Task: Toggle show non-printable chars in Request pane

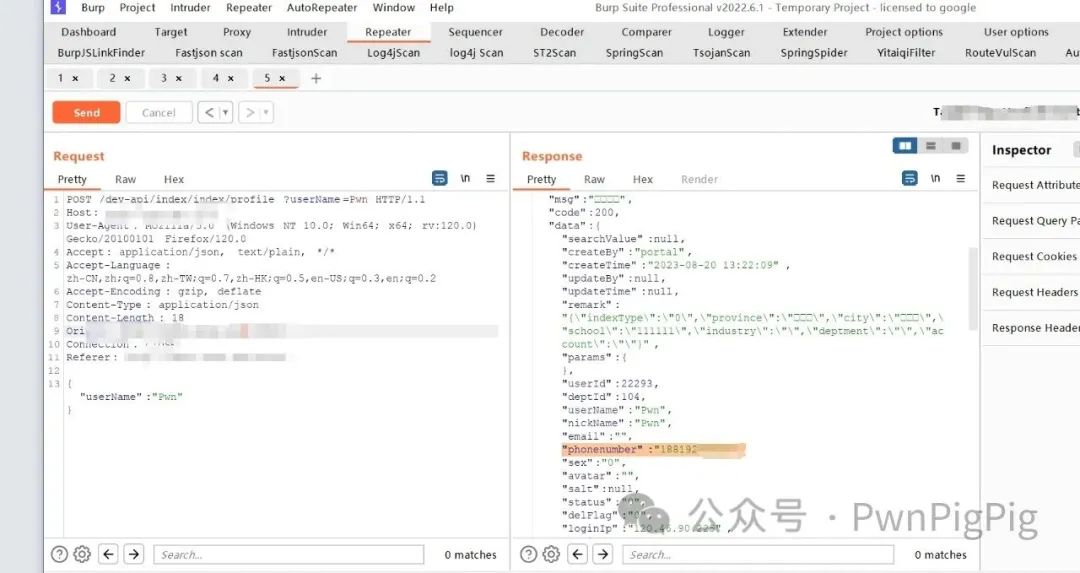Action: [x=466, y=178]
